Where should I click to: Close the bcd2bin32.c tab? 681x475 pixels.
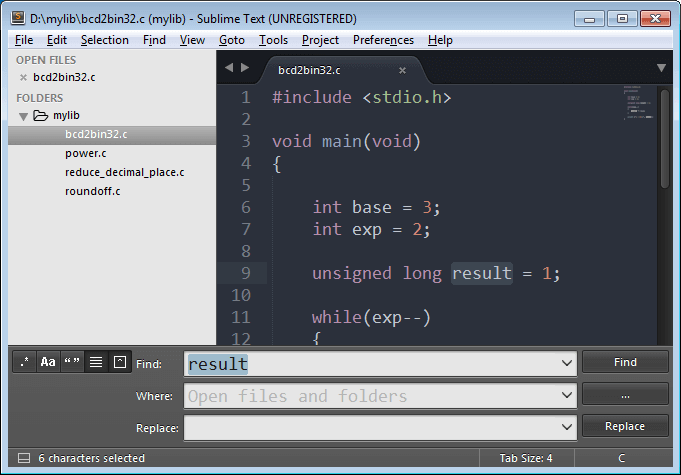(403, 70)
